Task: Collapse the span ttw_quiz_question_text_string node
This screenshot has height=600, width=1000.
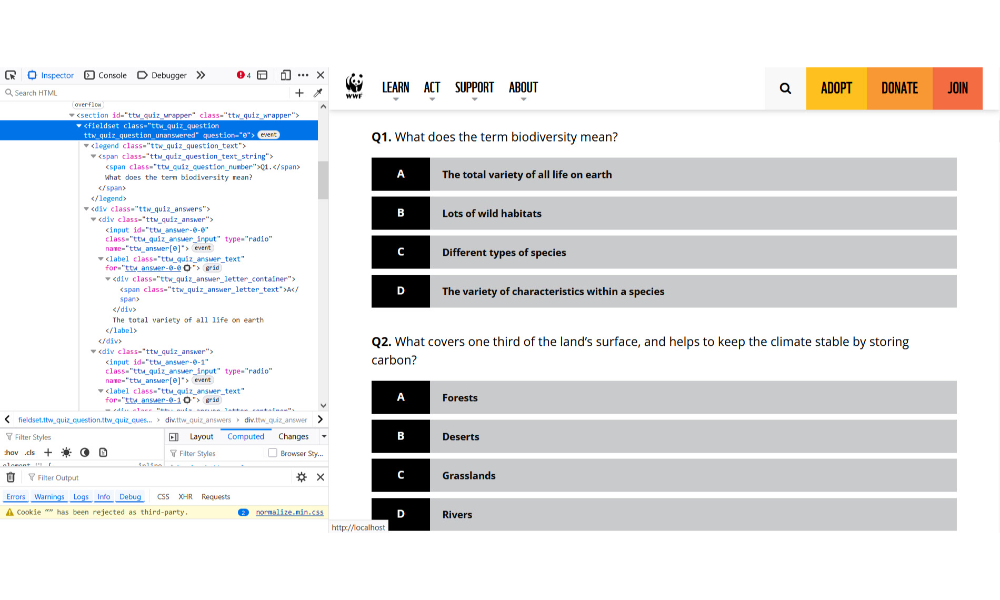Action: click(93, 156)
